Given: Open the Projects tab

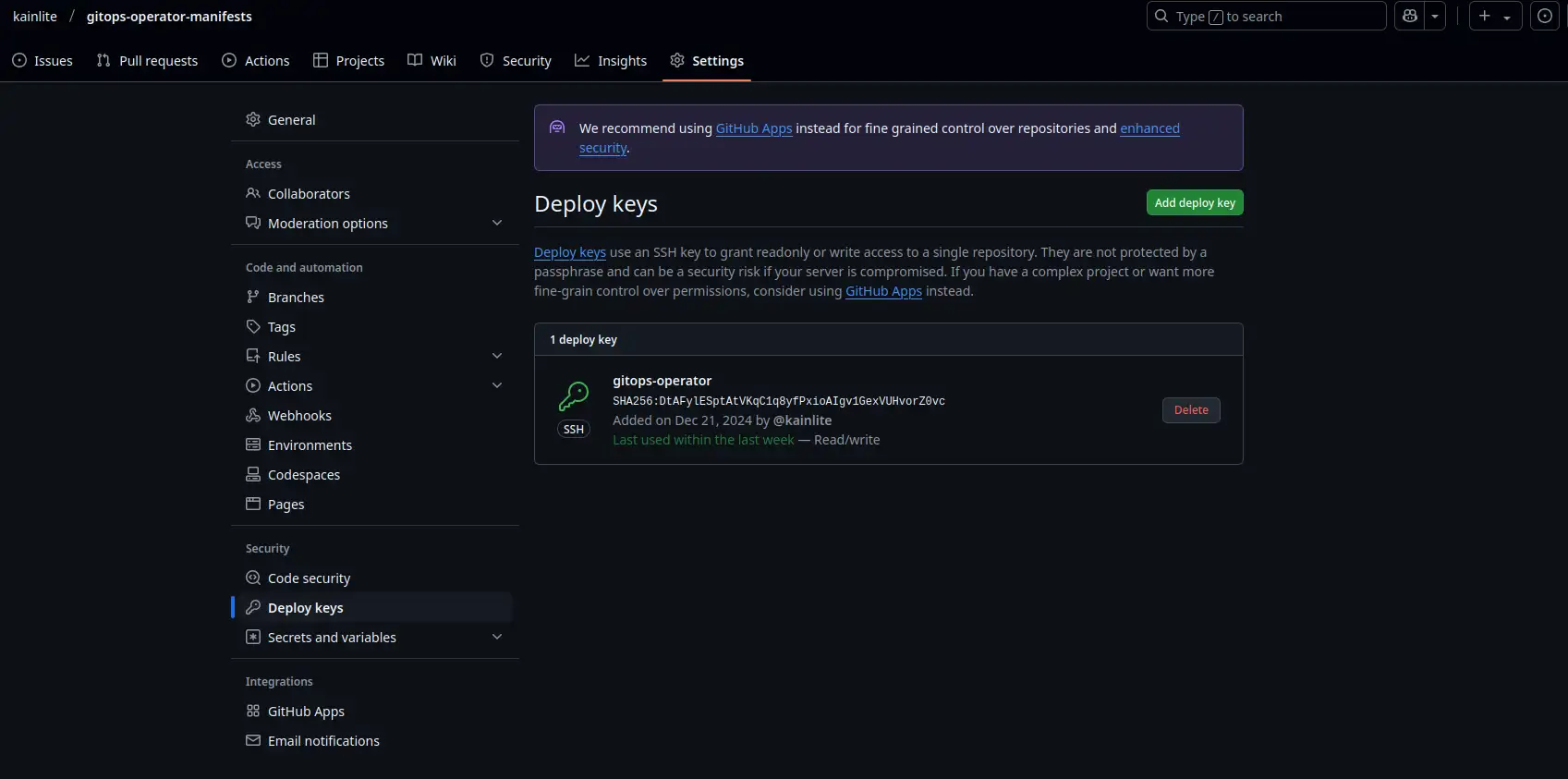Looking at the screenshot, I should click(348, 61).
